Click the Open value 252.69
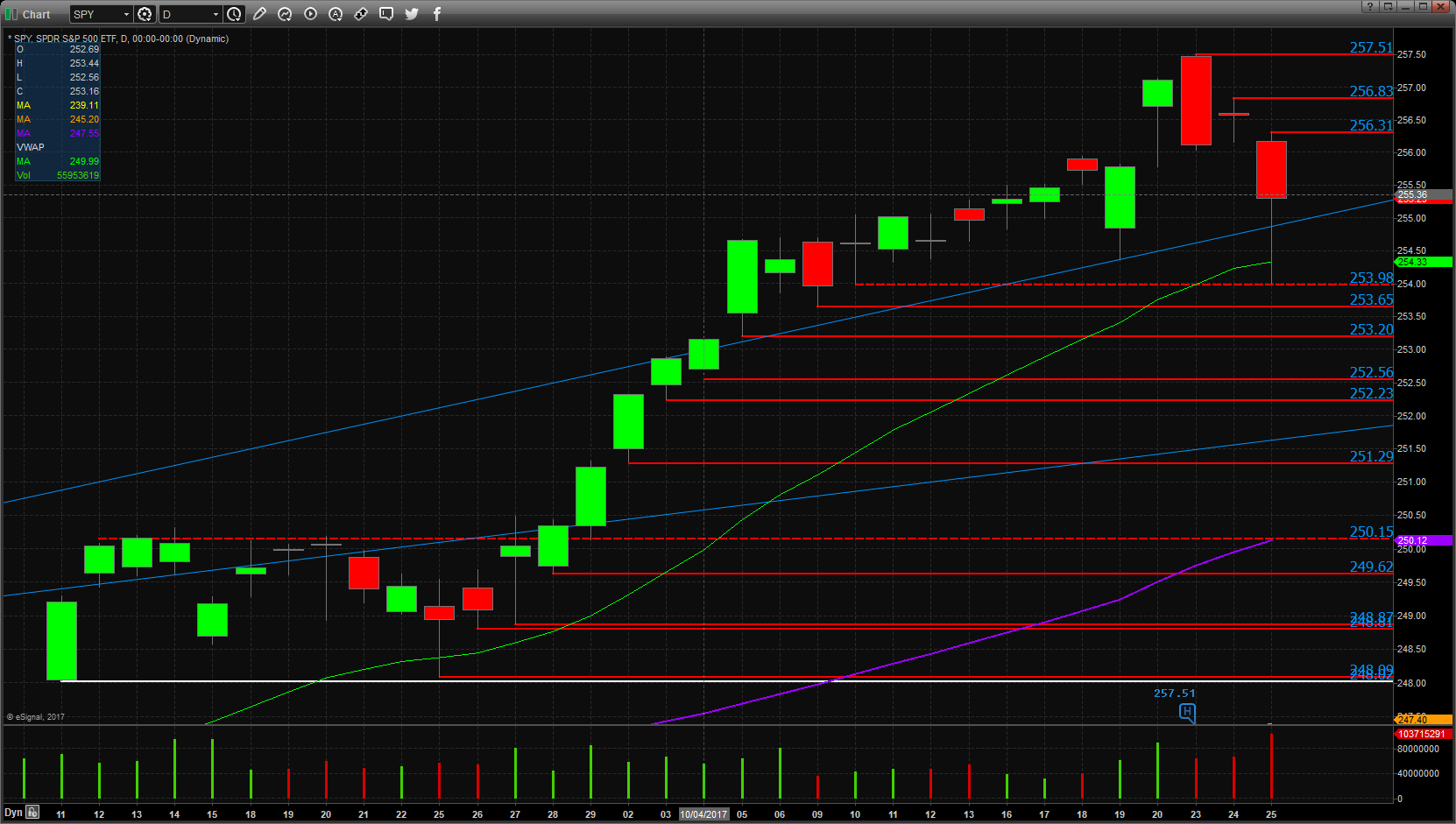Screen dimensions: 1456x824 84,49
